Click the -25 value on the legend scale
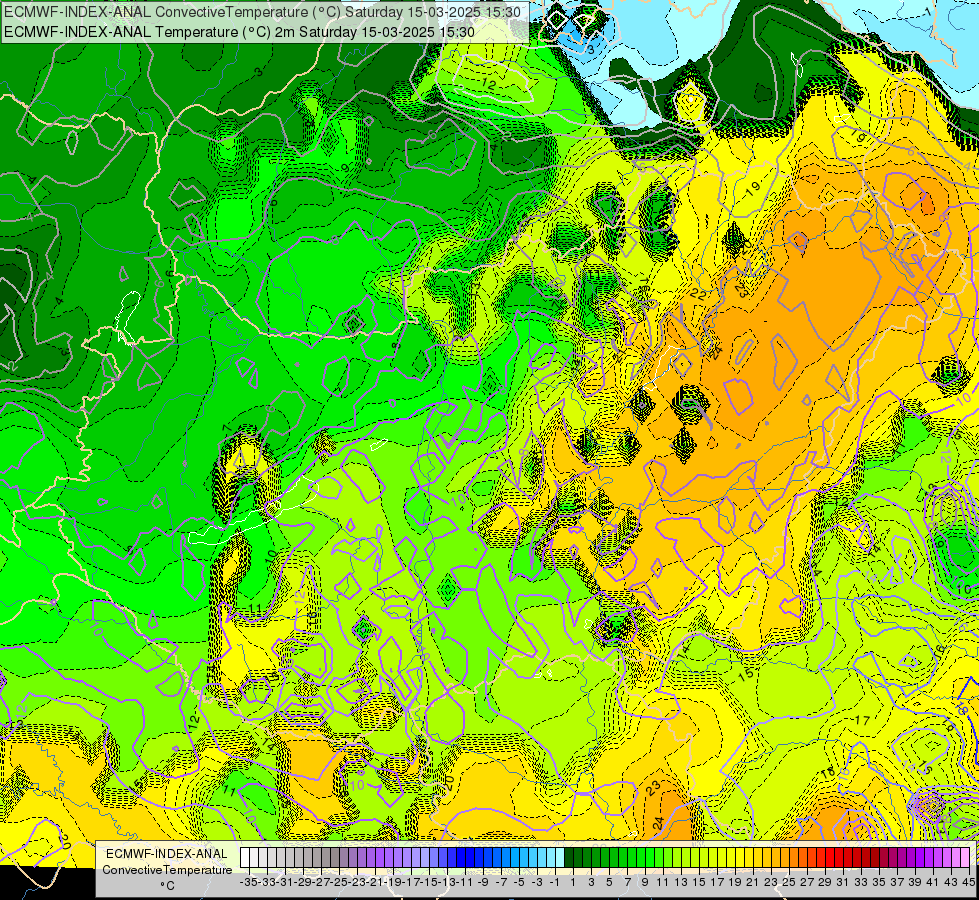Viewport: 979px width, 900px height. [x=339, y=882]
